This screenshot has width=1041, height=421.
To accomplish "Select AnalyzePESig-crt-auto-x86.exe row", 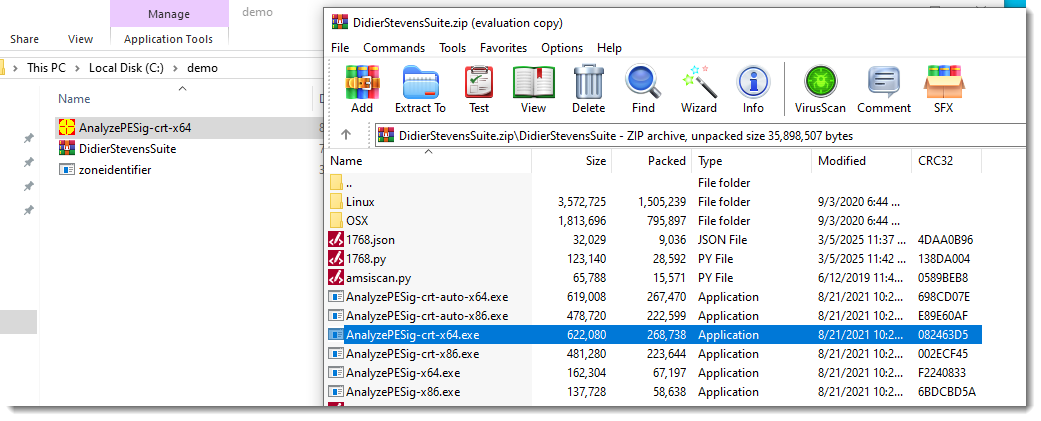I will point(655,316).
